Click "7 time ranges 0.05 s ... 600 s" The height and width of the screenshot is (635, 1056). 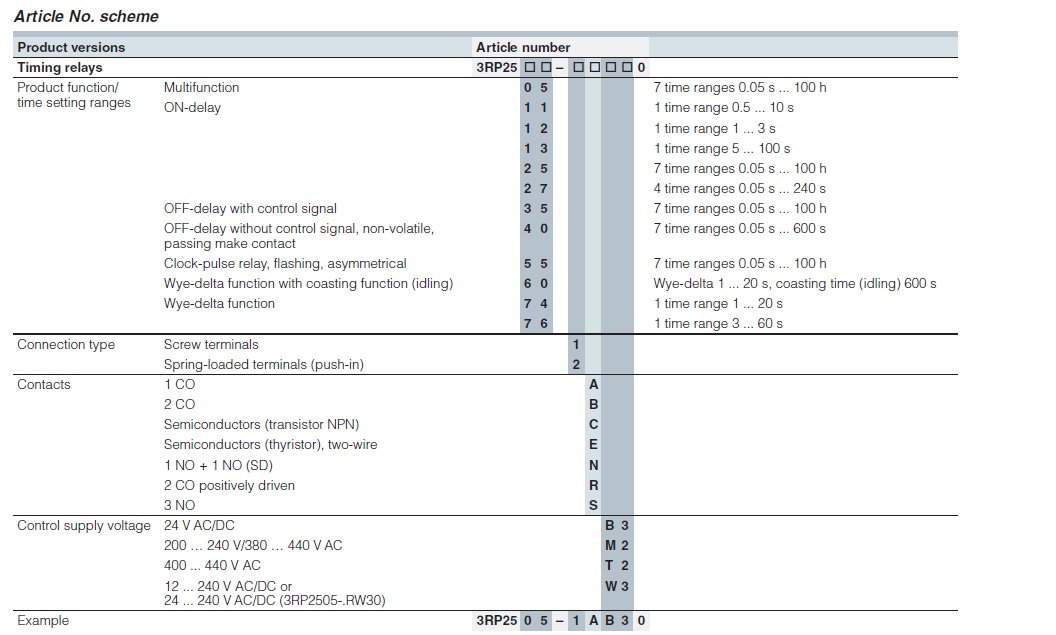click(x=739, y=229)
